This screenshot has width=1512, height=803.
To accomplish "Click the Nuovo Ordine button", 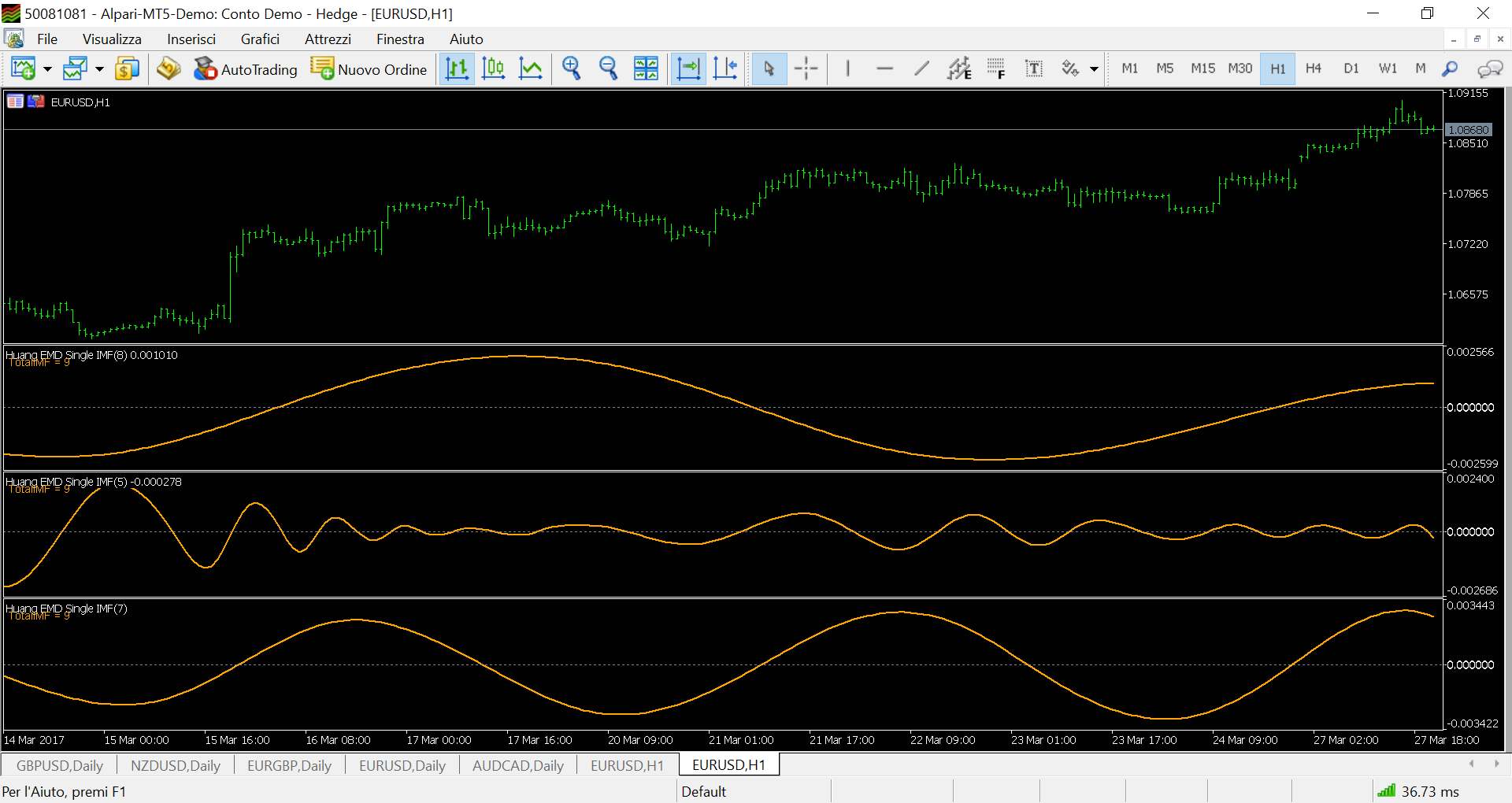I will pos(369,69).
